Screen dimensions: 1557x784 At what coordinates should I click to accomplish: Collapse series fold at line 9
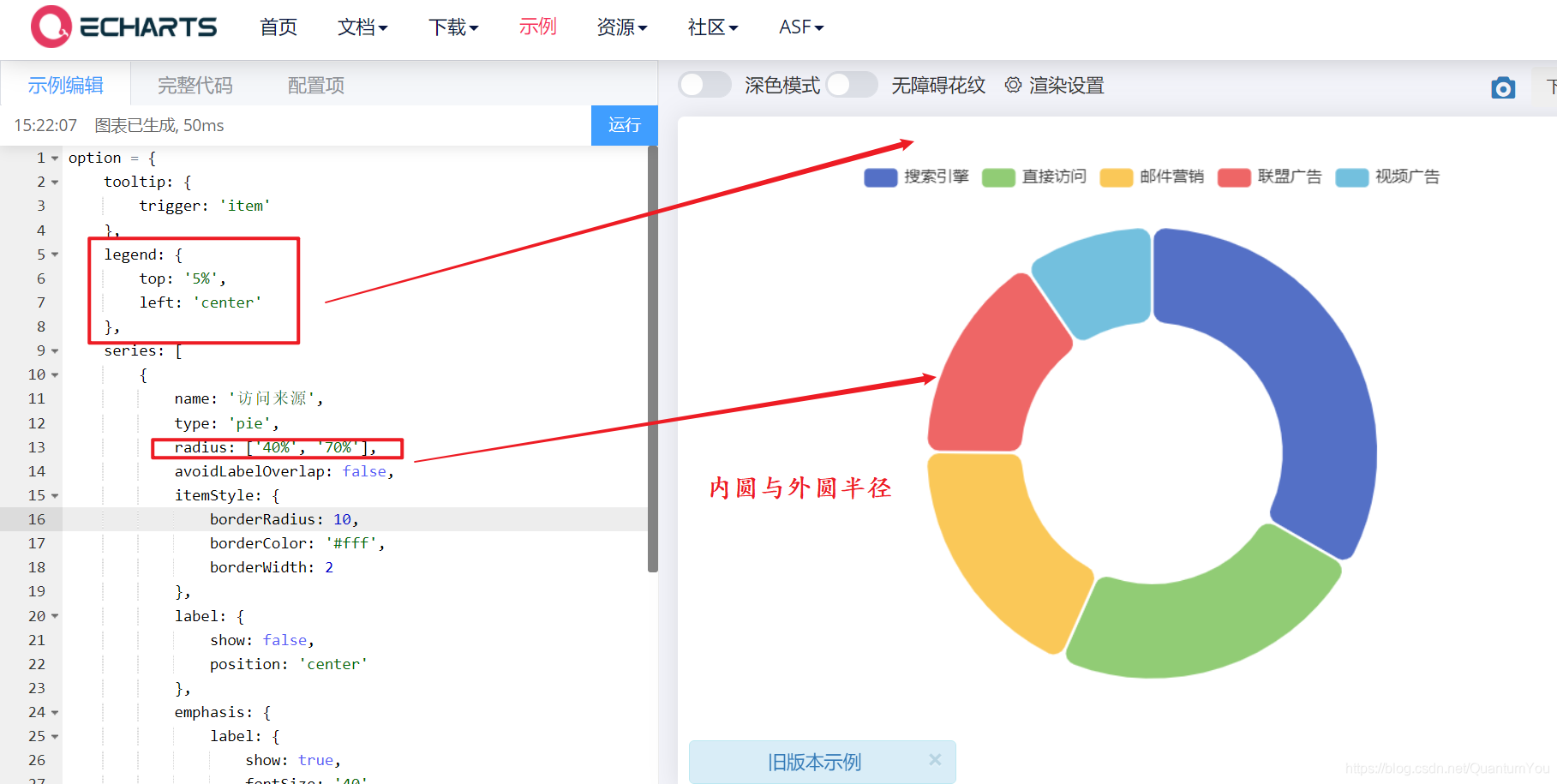(55, 351)
